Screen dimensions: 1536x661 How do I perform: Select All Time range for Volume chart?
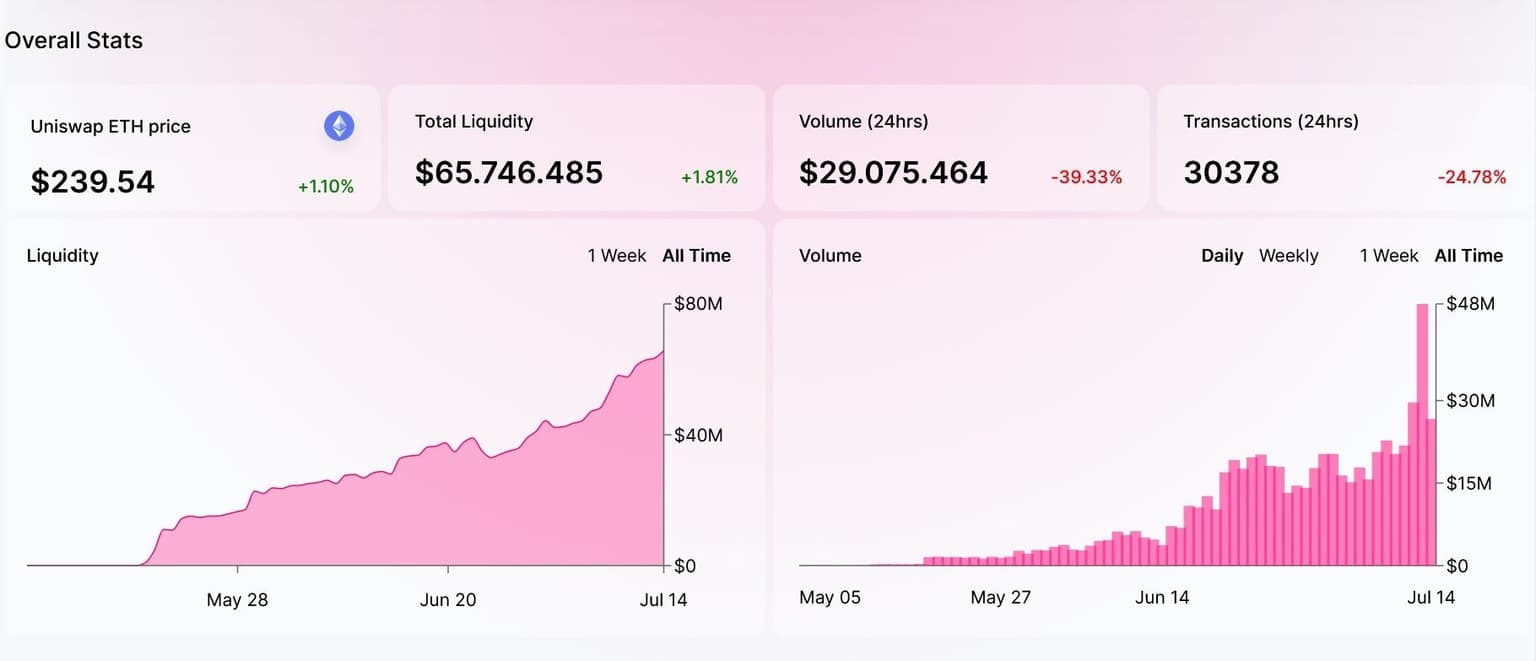point(1468,256)
